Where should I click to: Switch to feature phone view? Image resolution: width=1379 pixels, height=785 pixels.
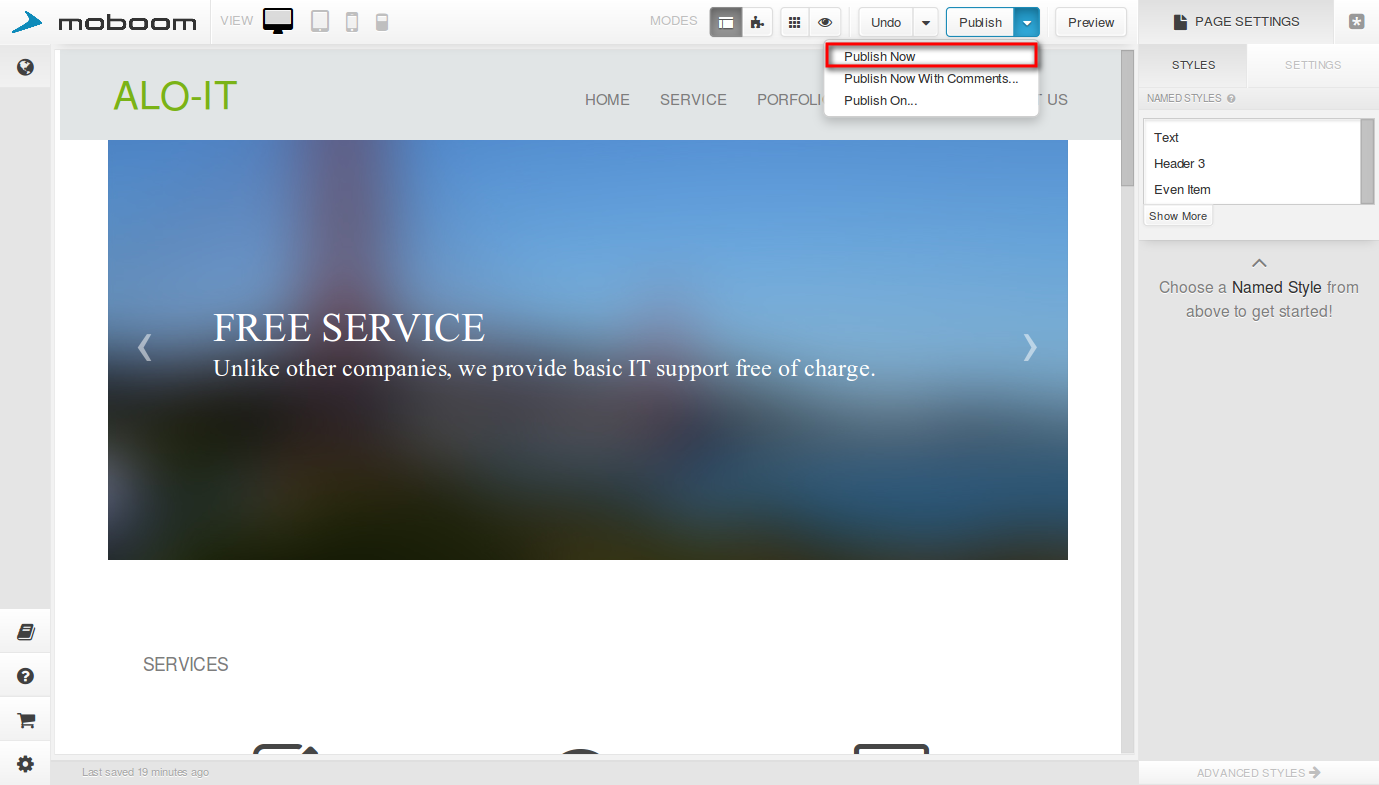pos(382,22)
